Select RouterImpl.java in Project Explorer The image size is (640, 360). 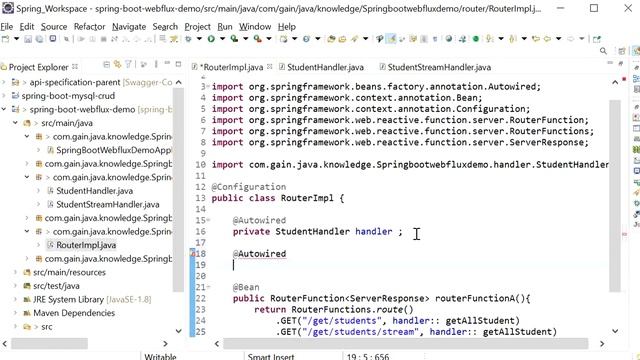coord(86,245)
